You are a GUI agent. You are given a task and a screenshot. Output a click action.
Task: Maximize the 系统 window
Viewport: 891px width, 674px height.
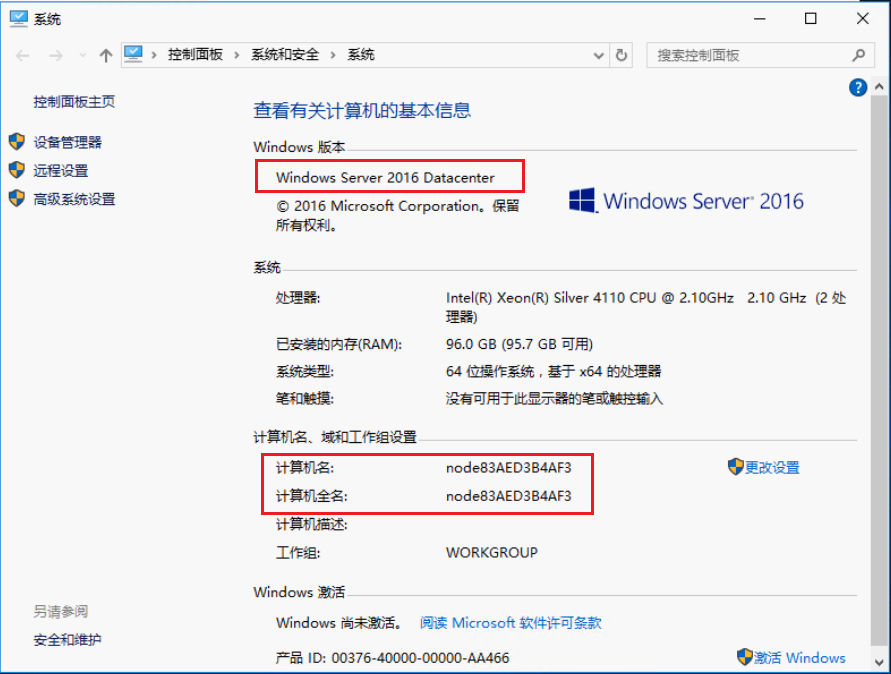[811, 19]
